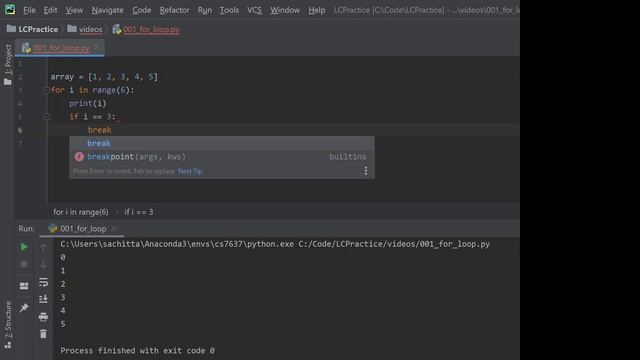Open the Structure tool window sidebar

tap(8, 325)
